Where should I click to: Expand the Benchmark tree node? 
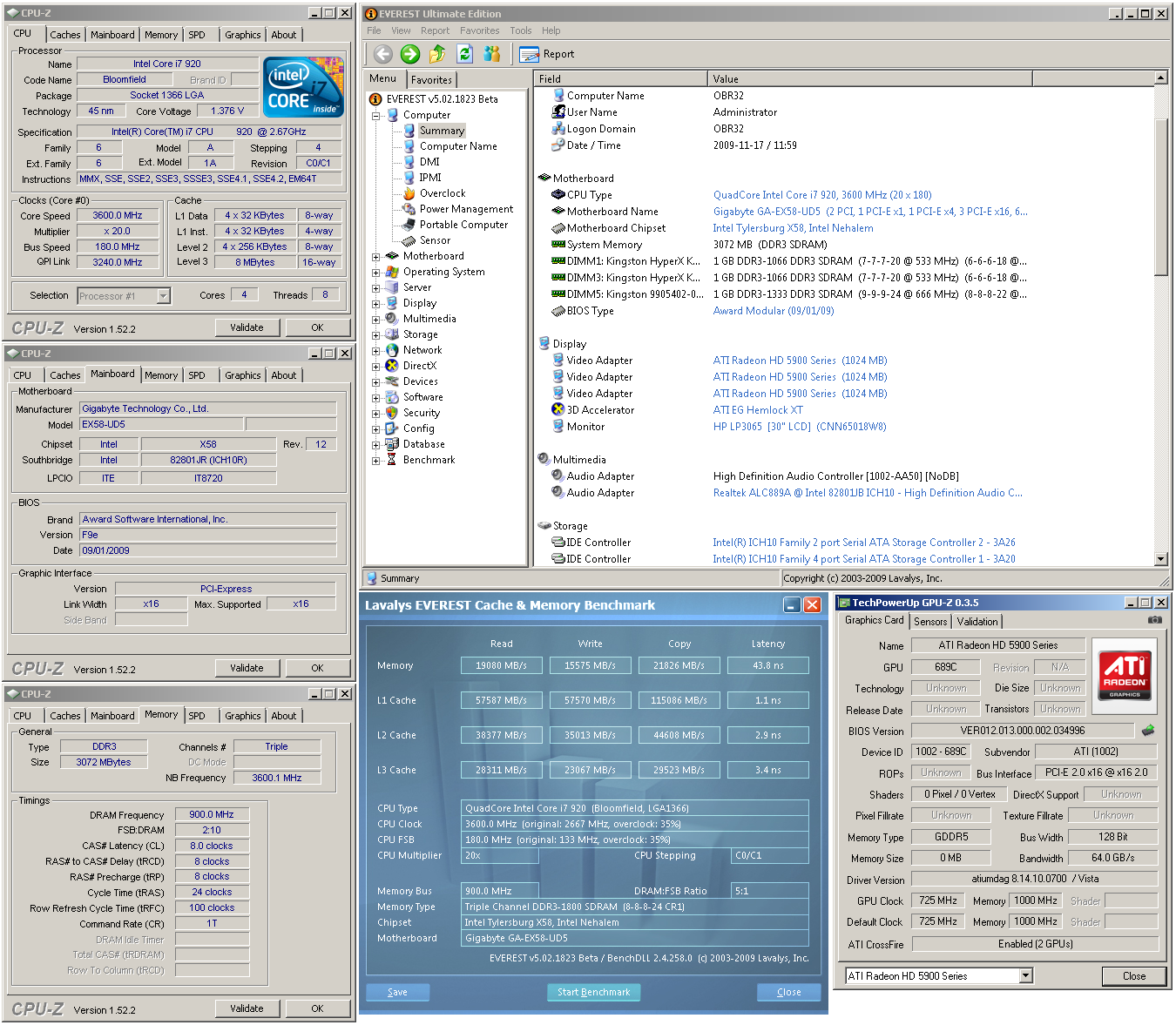[375, 460]
